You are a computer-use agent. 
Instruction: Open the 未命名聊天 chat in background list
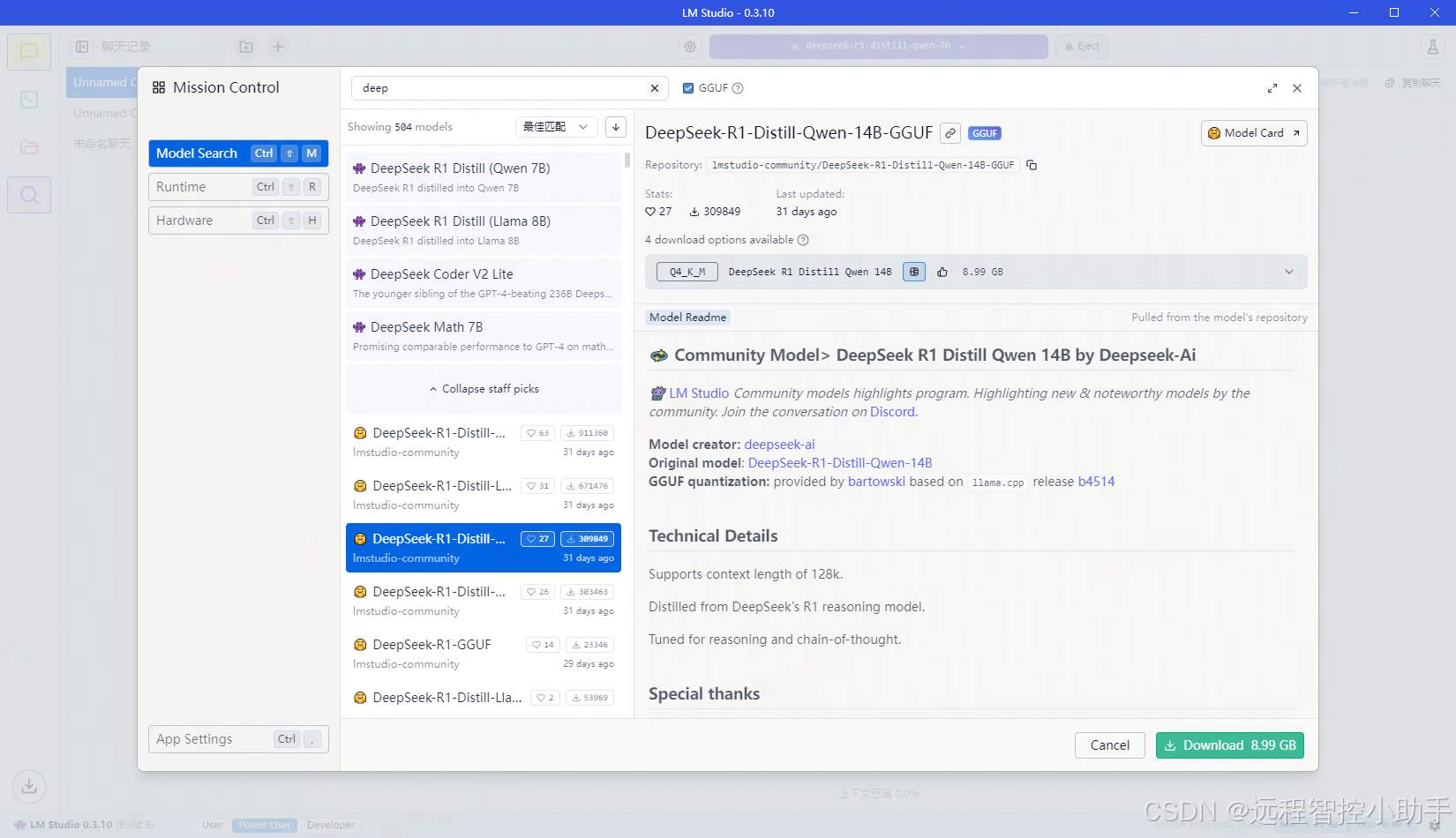pos(101,144)
